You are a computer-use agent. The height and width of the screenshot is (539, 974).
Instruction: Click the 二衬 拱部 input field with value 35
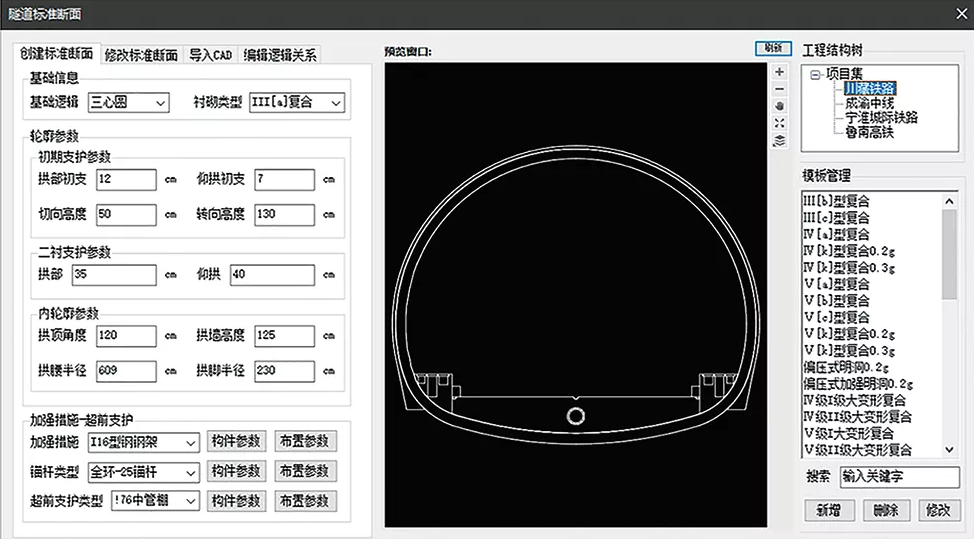114,275
